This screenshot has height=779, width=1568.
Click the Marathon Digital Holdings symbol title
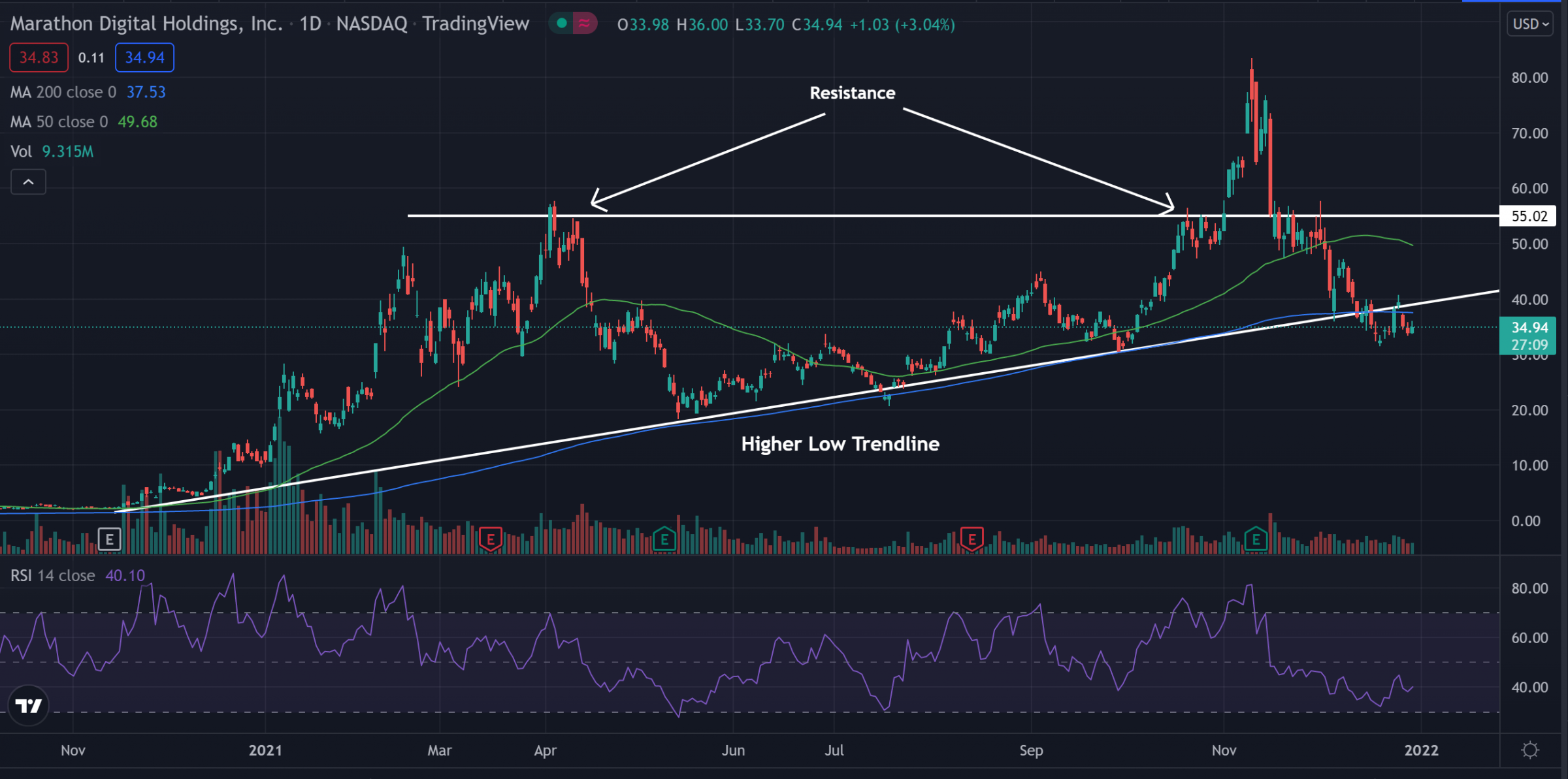point(146,24)
